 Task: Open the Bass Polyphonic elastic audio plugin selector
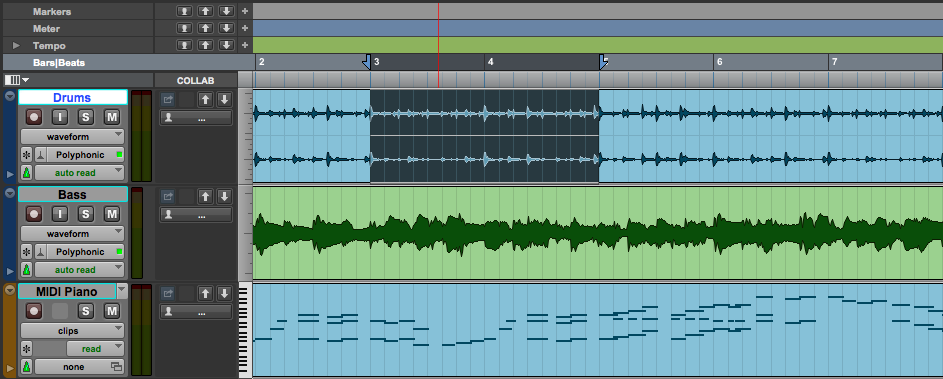(85, 252)
